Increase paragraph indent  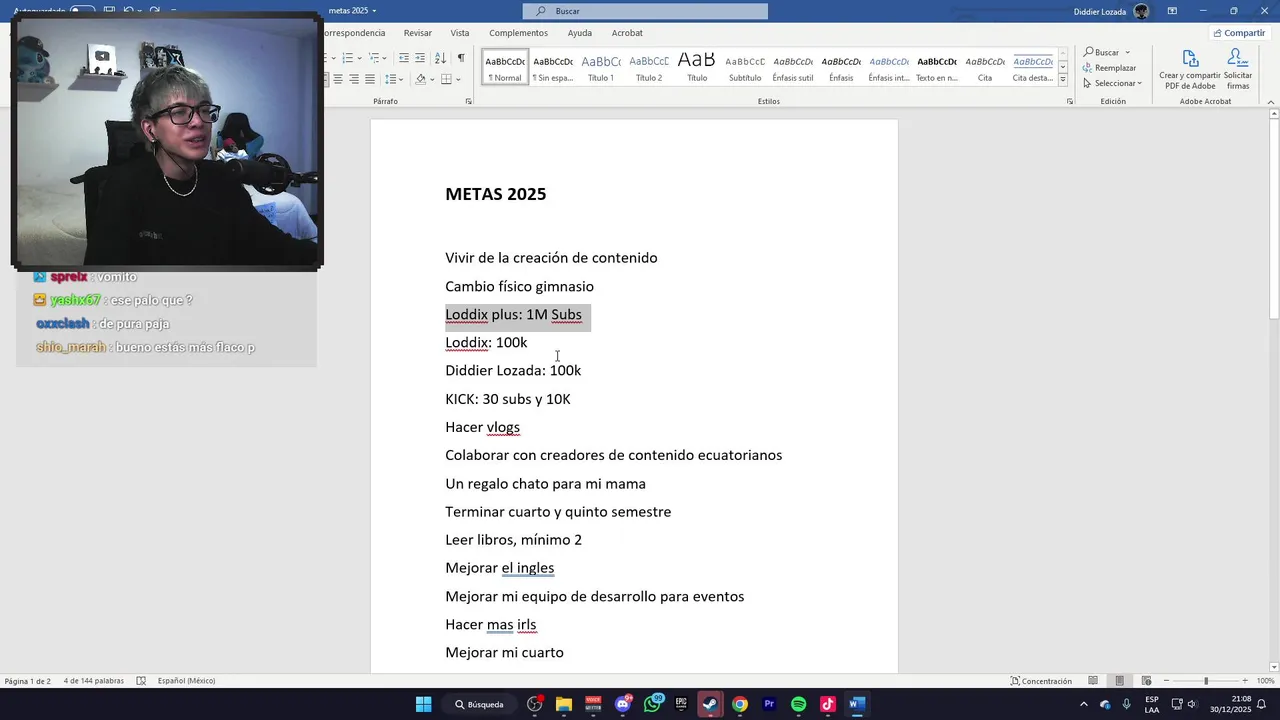click(x=420, y=58)
